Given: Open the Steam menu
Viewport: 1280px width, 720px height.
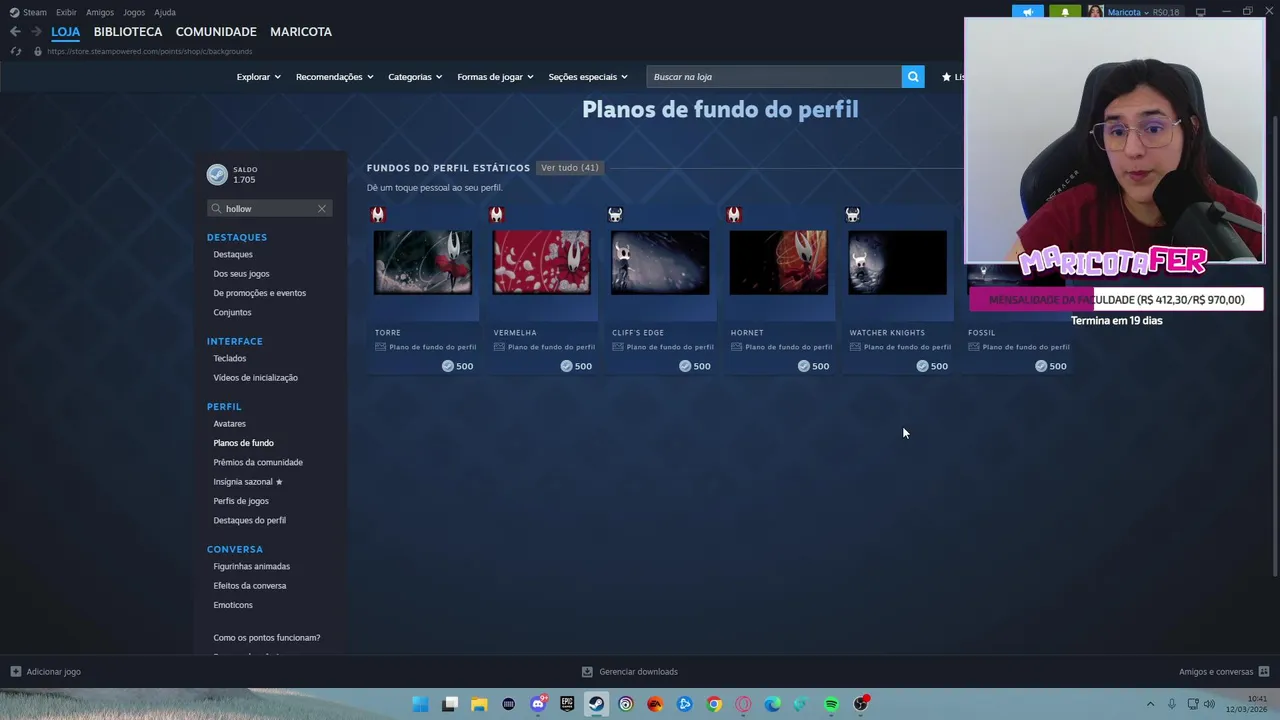Looking at the screenshot, I should pos(29,12).
